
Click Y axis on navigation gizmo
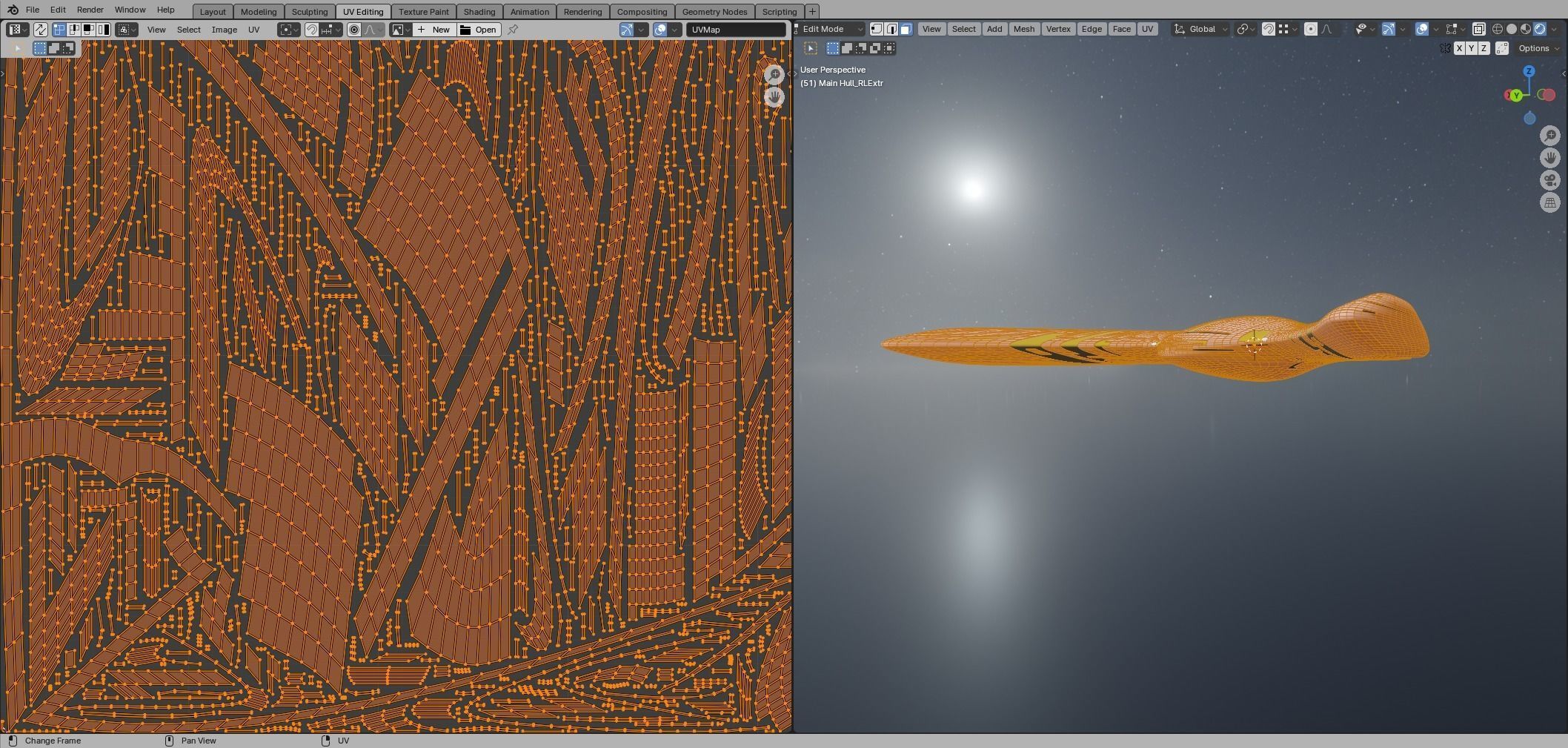click(1516, 96)
